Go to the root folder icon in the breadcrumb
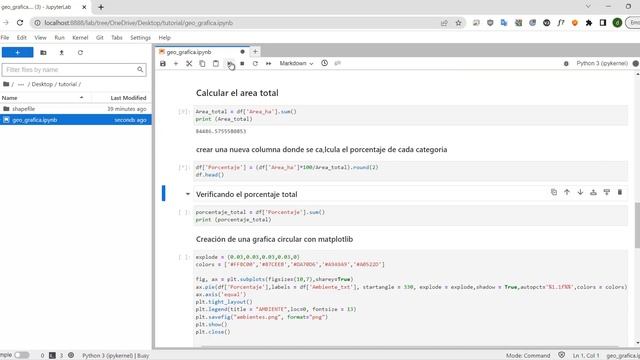This screenshot has width=640, height=360. click(6, 84)
